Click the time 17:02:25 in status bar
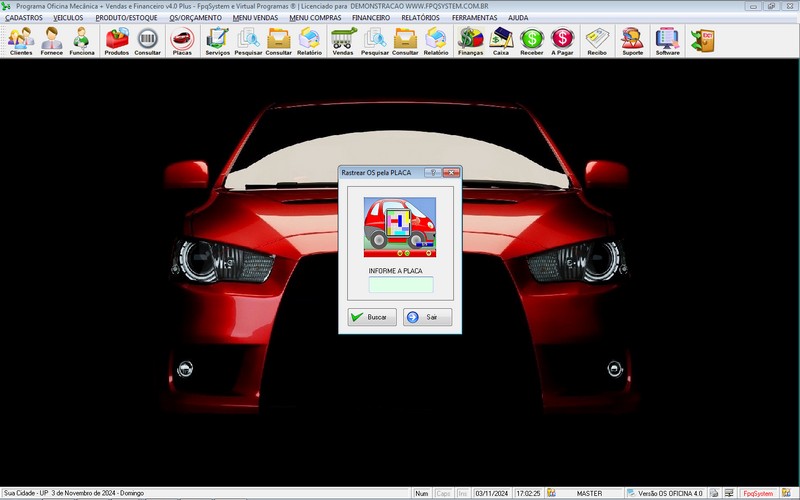This screenshot has width=800, height=500. [x=528, y=493]
